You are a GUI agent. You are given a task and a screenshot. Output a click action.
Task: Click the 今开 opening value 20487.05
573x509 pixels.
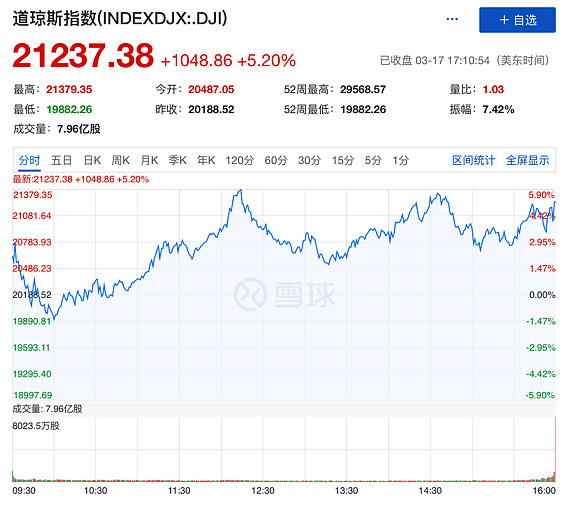pyautogui.click(x=211, y=90)
